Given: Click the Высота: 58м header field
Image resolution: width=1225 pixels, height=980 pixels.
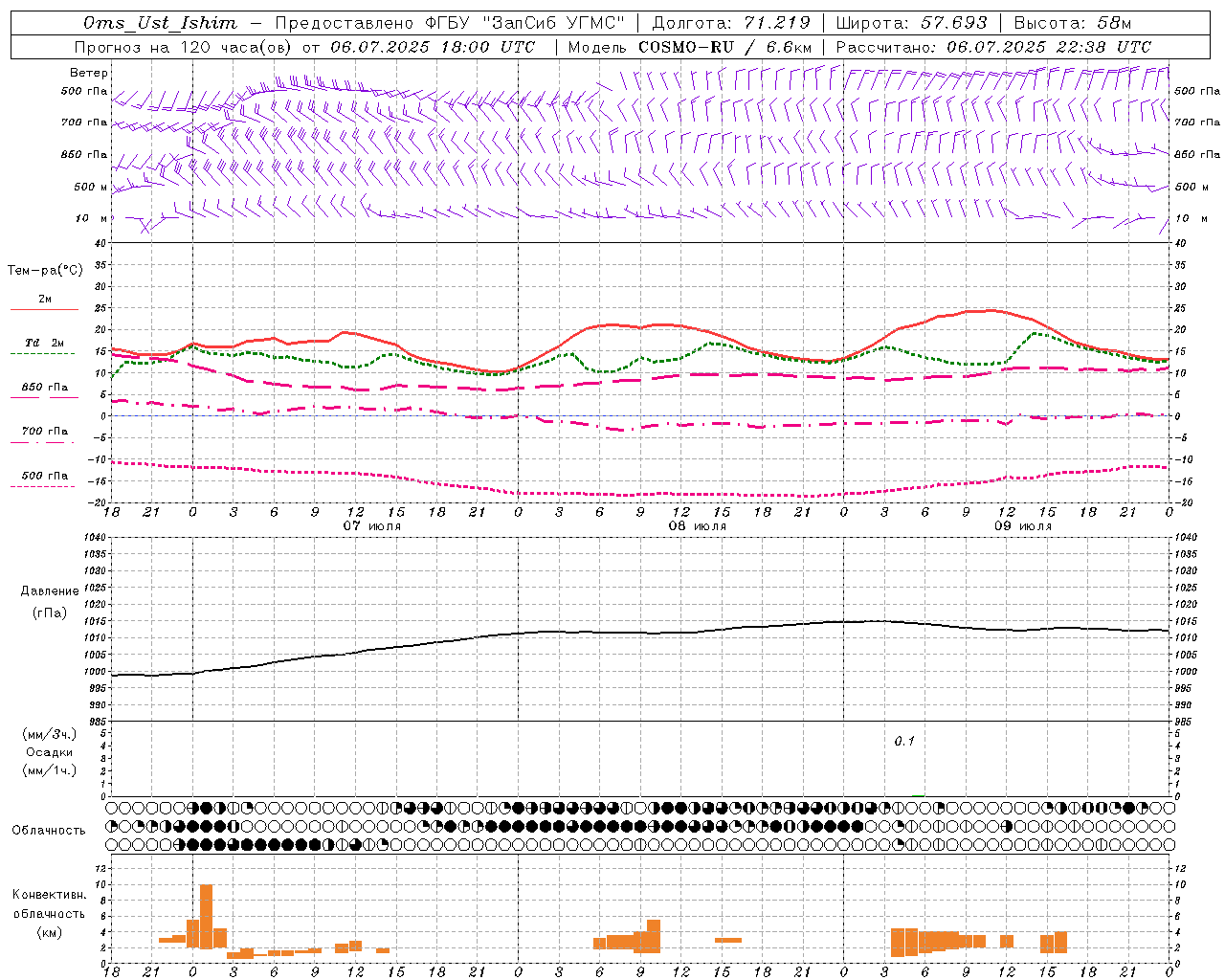Looking at the screenshot, I should (1071, 23).
